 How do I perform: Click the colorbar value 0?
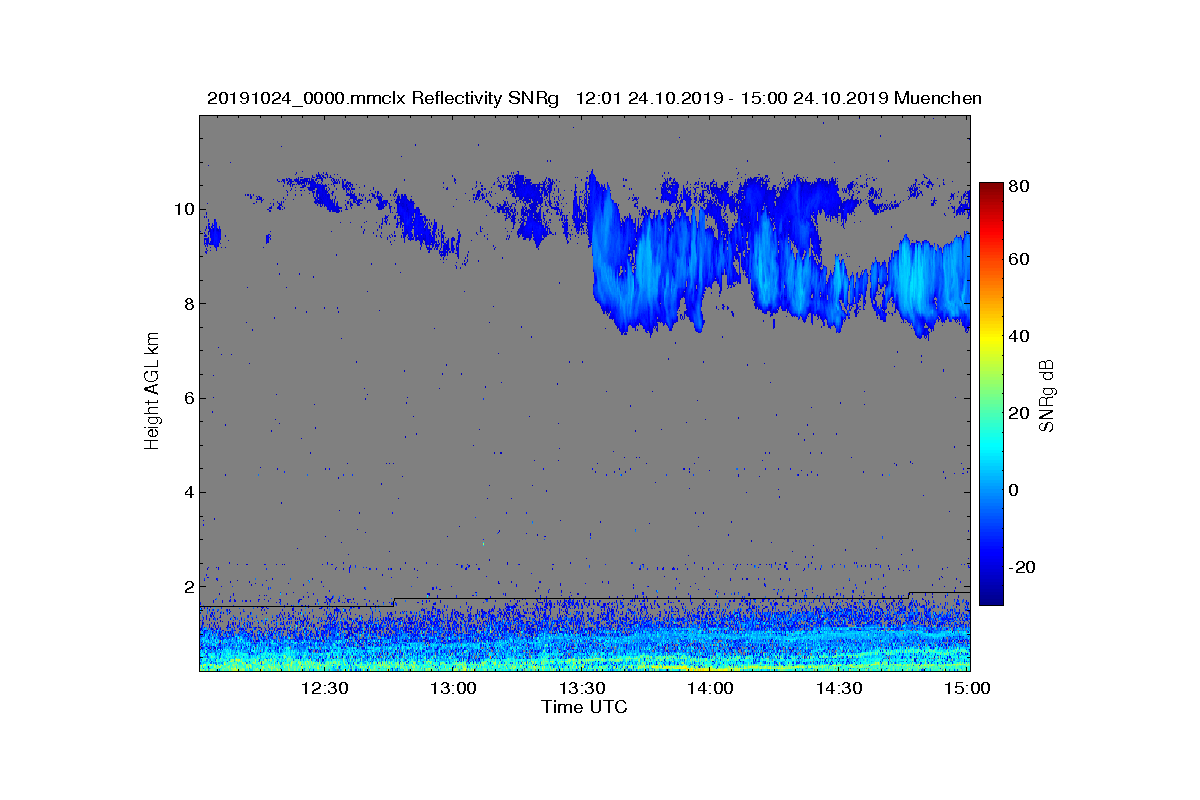(x=1014, y=490)
